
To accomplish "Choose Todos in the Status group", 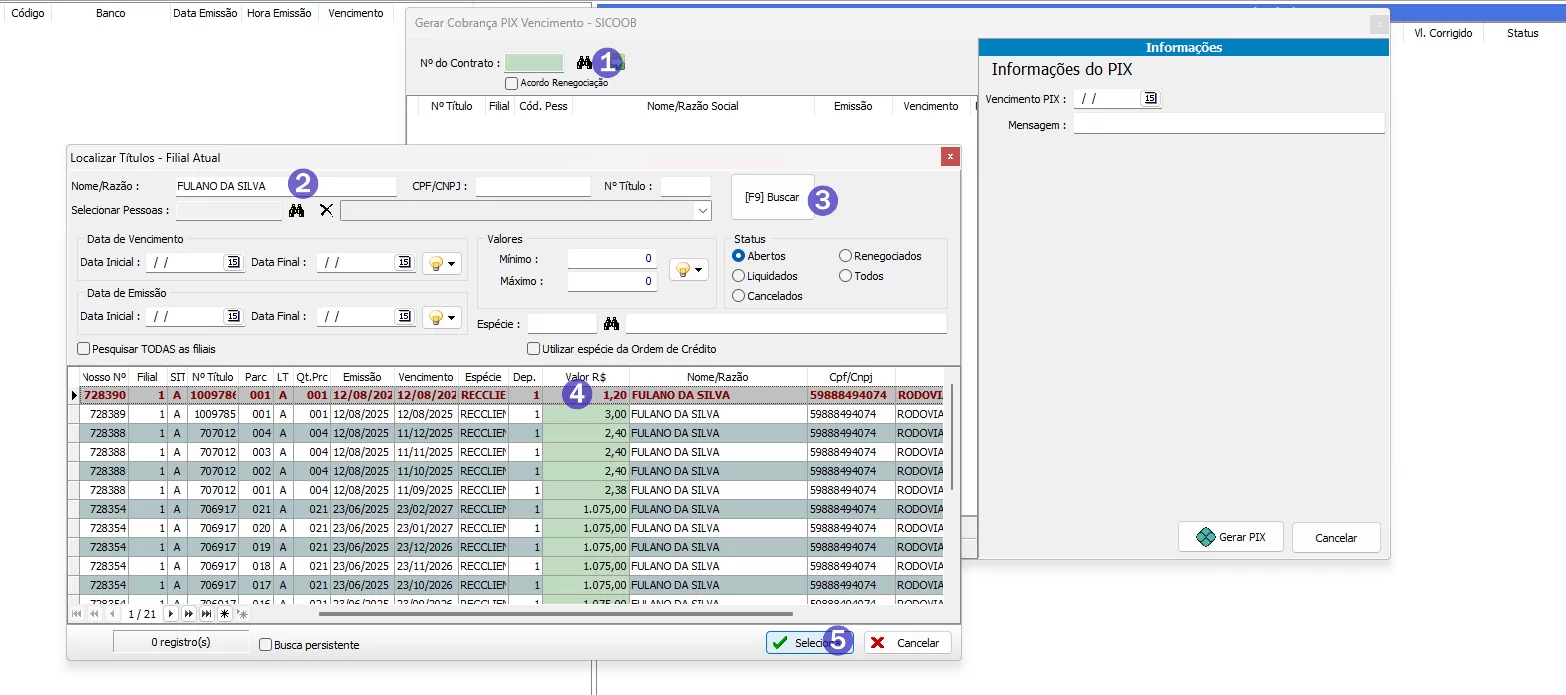I will tap(846, 276).
